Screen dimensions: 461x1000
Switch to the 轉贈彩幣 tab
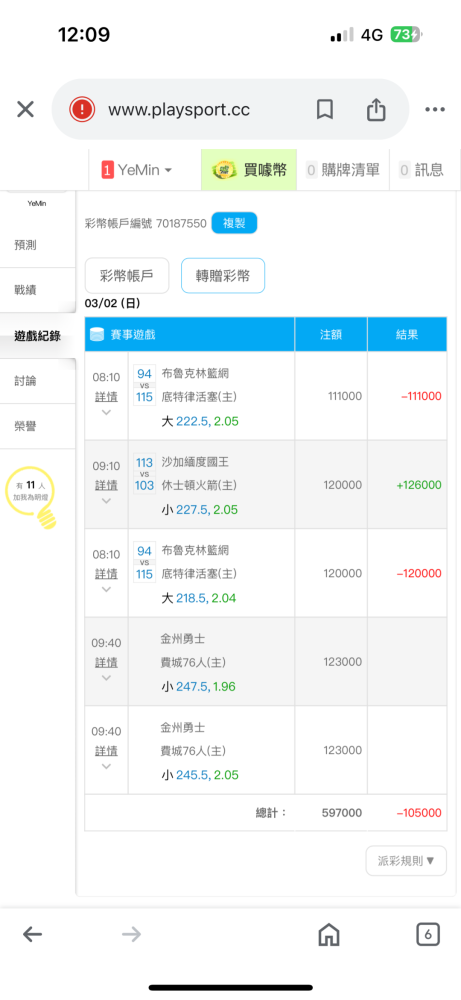click(223, 276)
